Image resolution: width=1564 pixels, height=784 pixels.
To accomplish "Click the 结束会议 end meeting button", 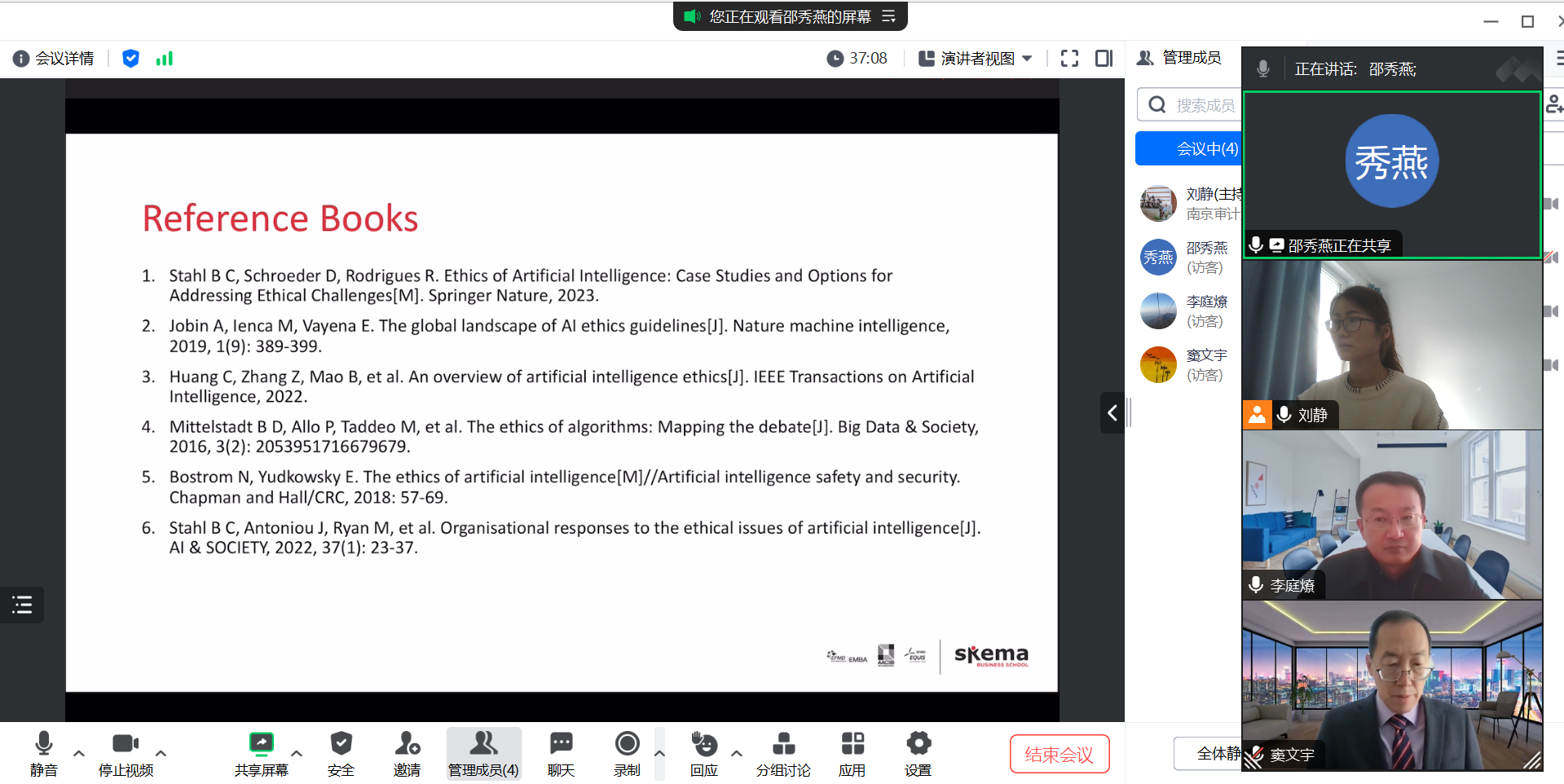I will pyautogui.click(x=1059, y=754).
